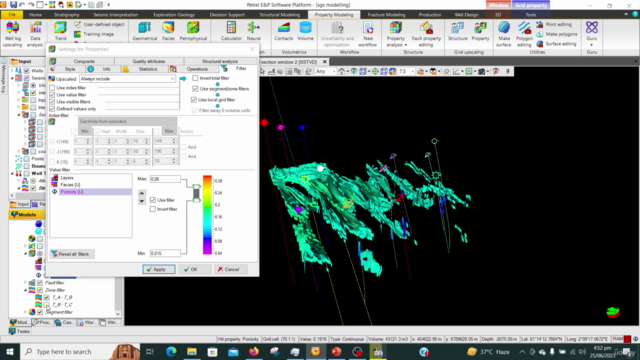Screen dimensions: 640x360
Task: Open the File menu
Action: pyautogui.click(x=12, y=15)
